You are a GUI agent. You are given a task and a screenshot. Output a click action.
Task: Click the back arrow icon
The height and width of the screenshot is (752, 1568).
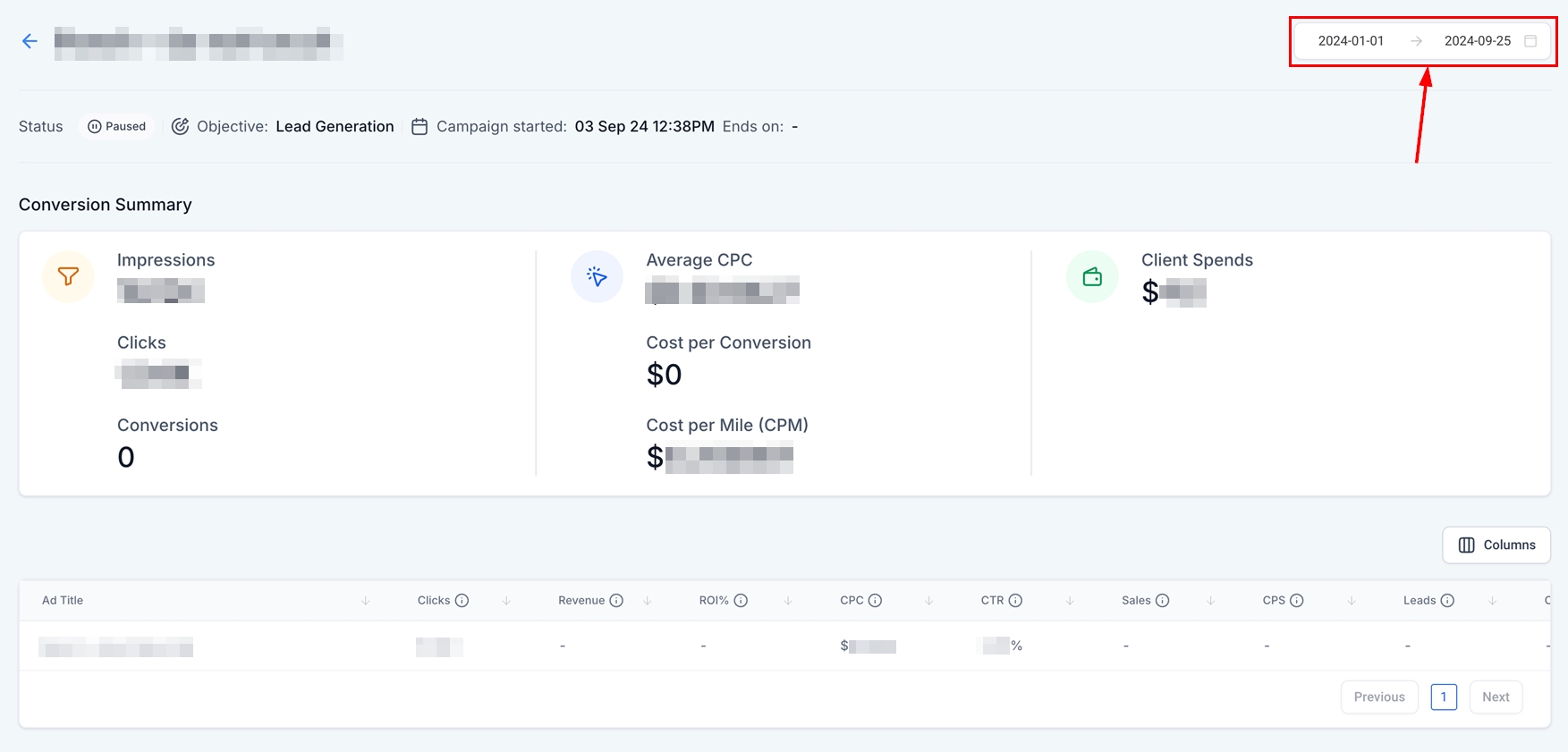(x=30, y=41)
